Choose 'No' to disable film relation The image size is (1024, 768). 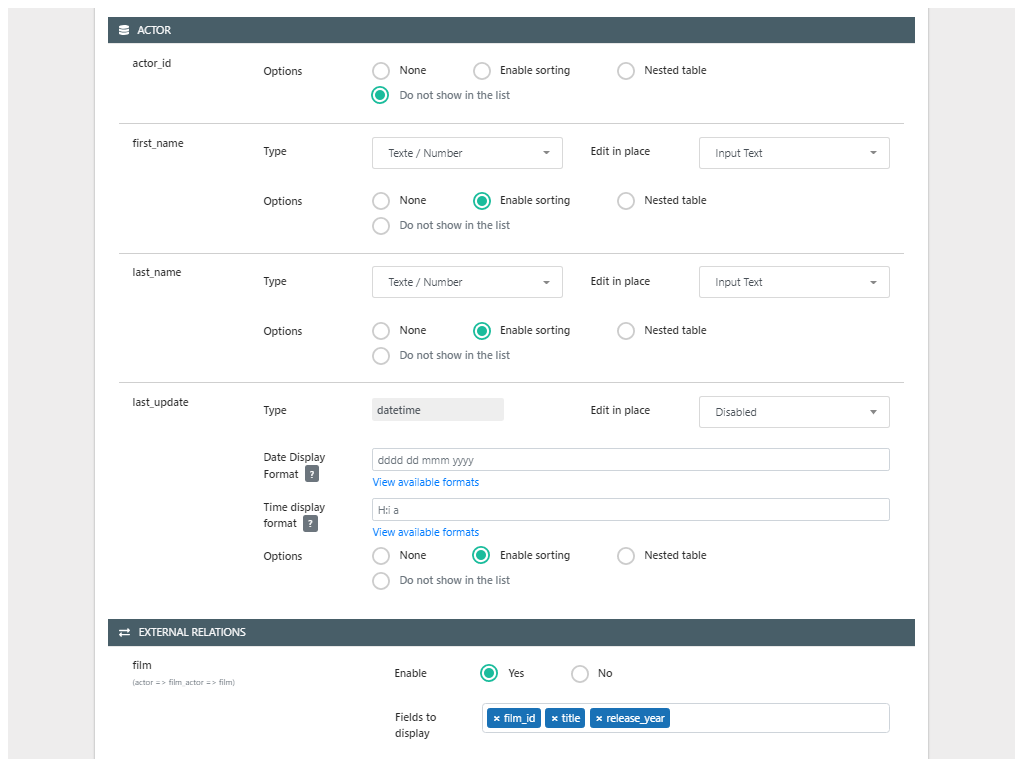[x=580, y=674]
